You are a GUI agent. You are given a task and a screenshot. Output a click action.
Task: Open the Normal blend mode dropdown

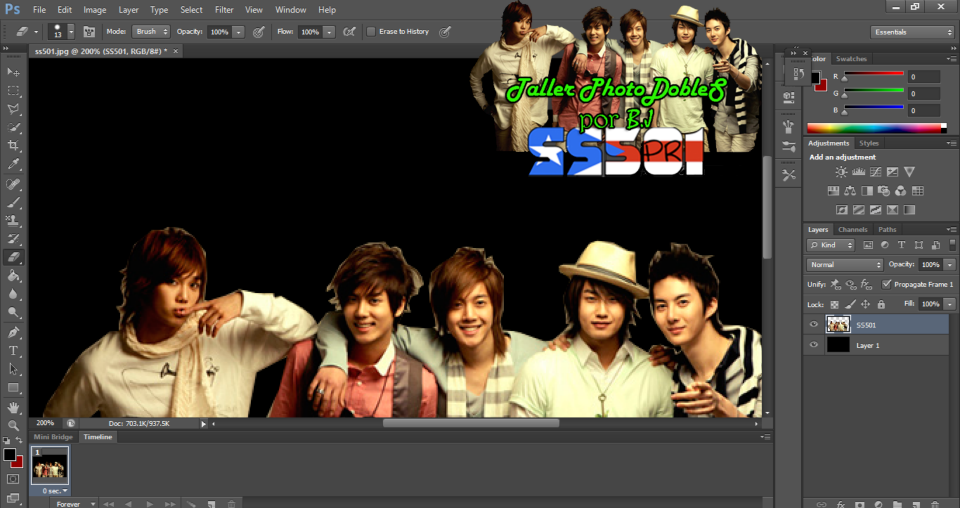[844, 265]
